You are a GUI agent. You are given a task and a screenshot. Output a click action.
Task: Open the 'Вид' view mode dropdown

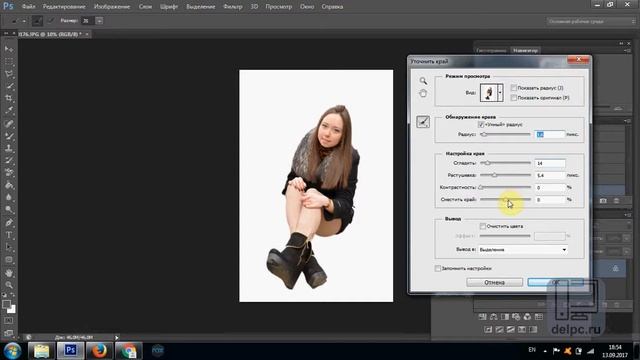pyautogui.click(x=500, y=93)
